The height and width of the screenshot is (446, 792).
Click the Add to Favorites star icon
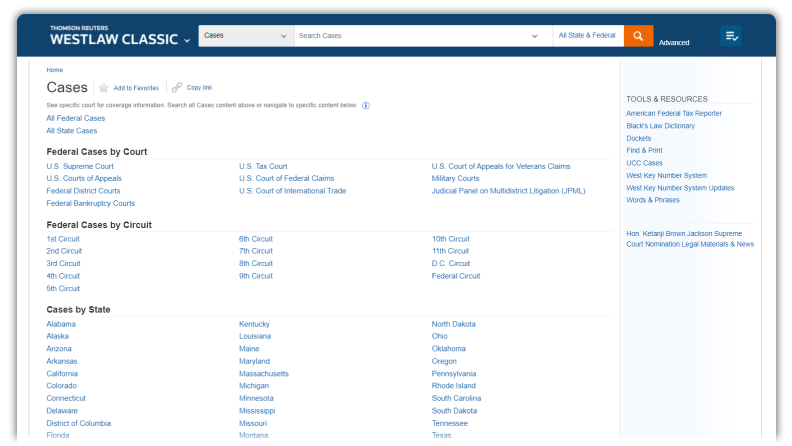tap(104, 88)
